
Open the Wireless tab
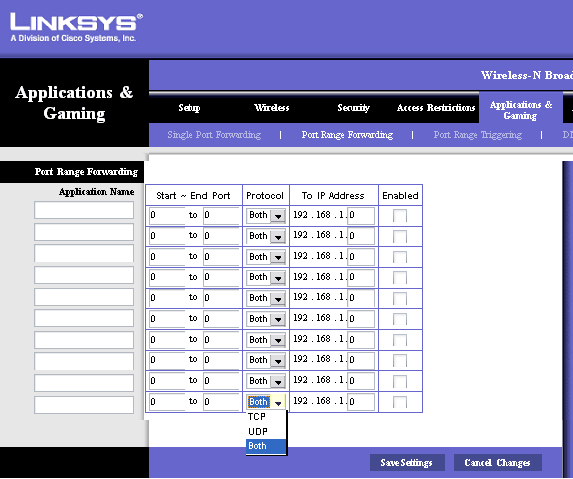(x=272, y=108)
